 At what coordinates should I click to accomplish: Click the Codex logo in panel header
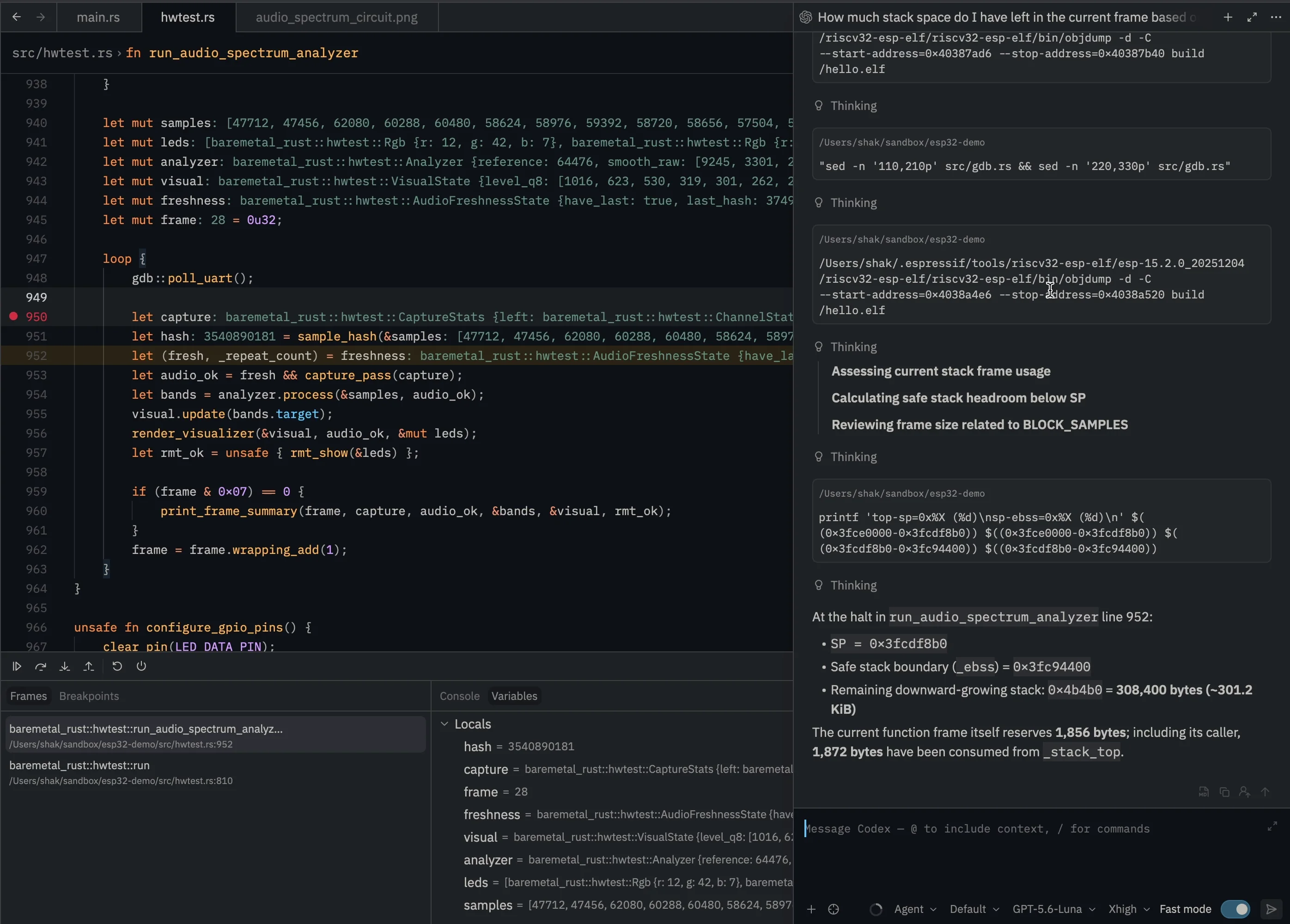(x=805, y=17)
